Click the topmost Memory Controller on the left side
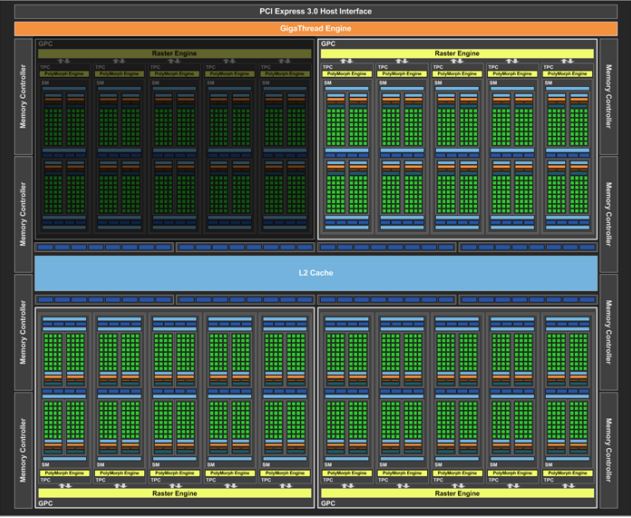The image size is (631, 518). (x=23, y=97)
